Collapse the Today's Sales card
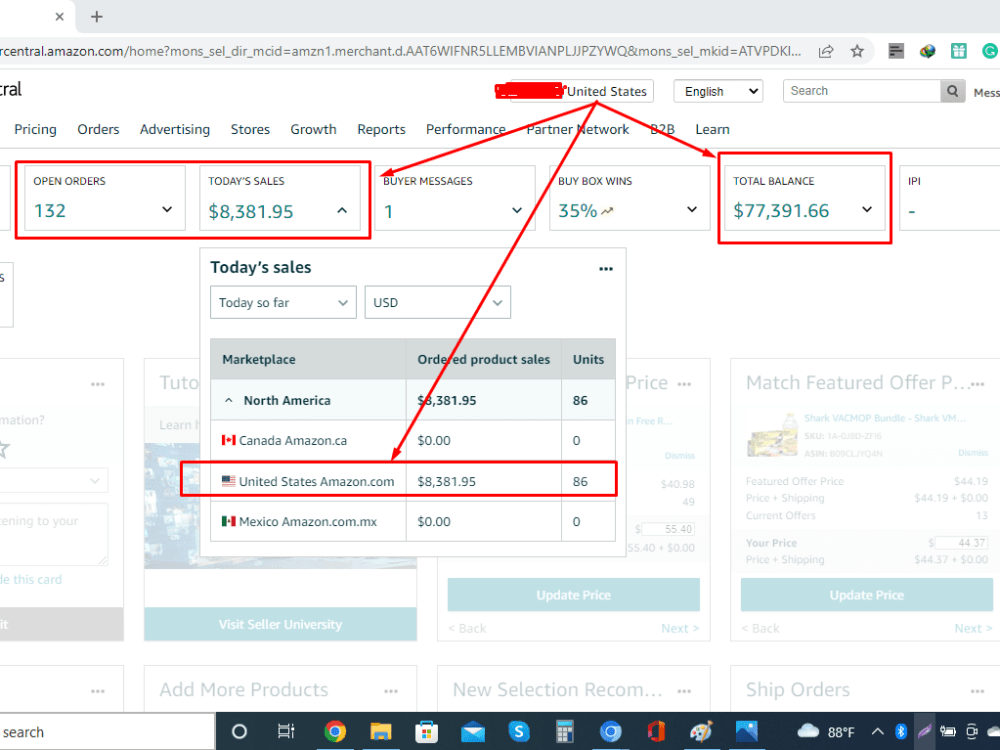The height and width of the screenshot is (750, 1000). pos(342,210)
